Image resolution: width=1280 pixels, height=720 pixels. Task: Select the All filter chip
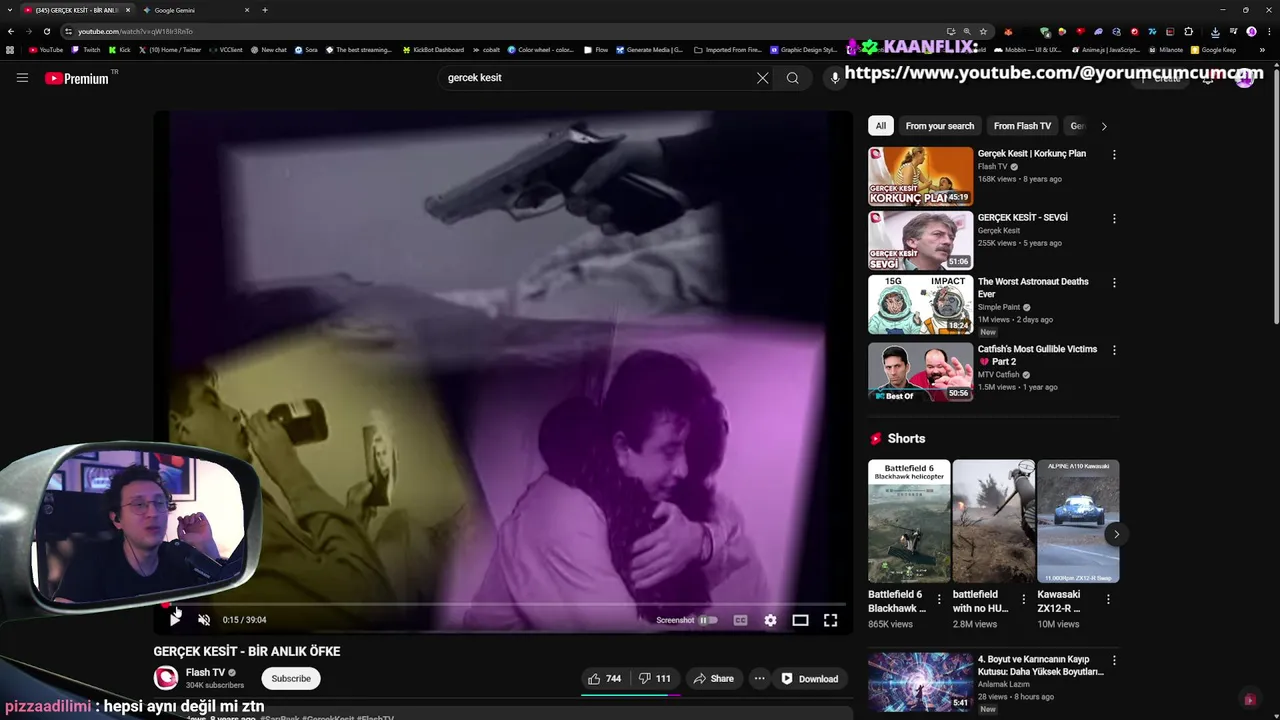pos(880,126)
